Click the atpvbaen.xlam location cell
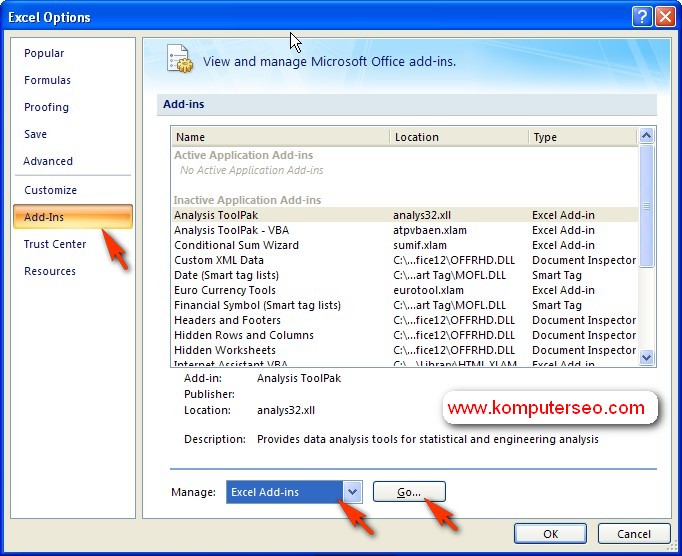The image size is (682, 556). (x=430, y=230)
